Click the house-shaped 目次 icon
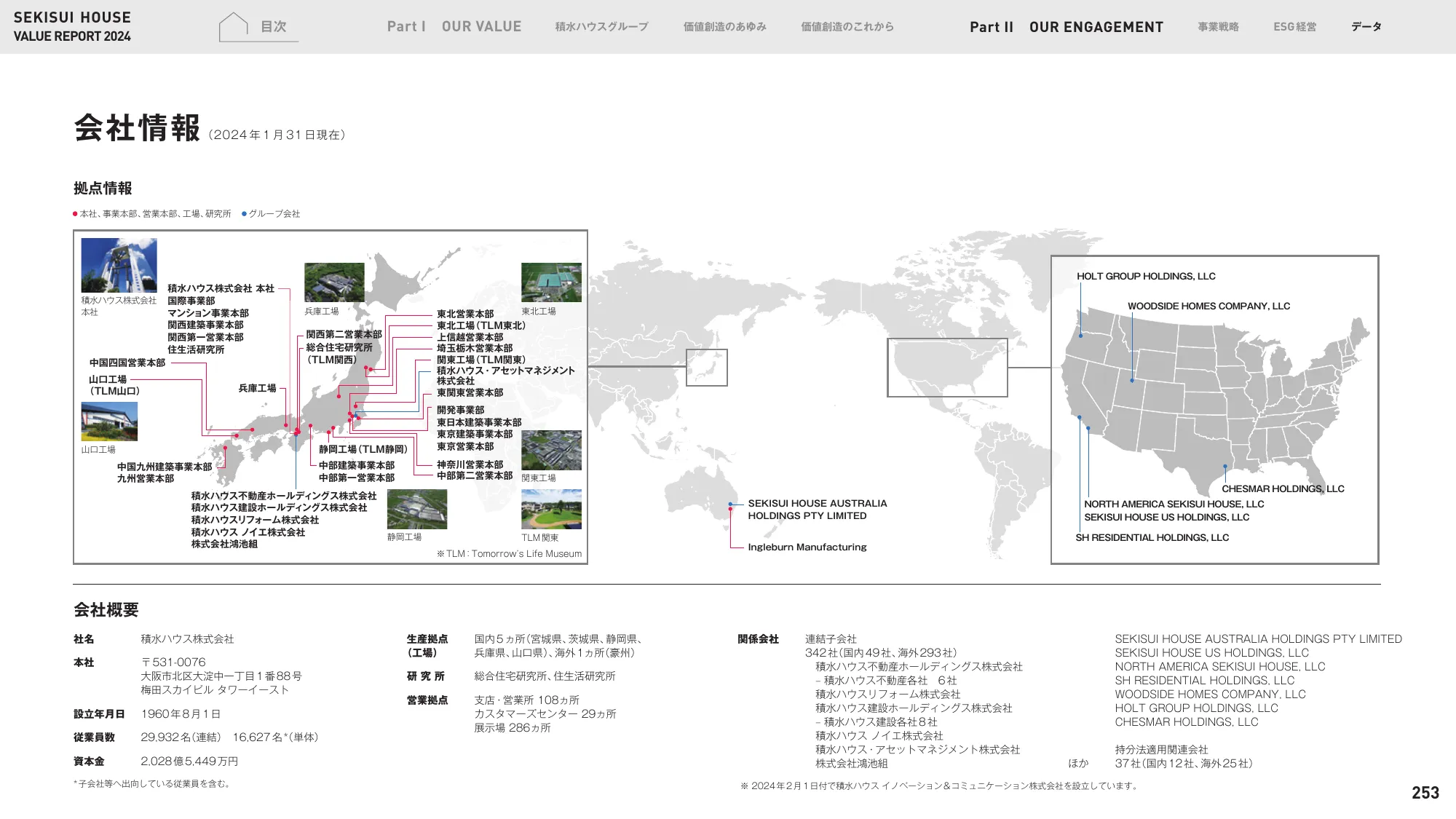 click(234, 27)
